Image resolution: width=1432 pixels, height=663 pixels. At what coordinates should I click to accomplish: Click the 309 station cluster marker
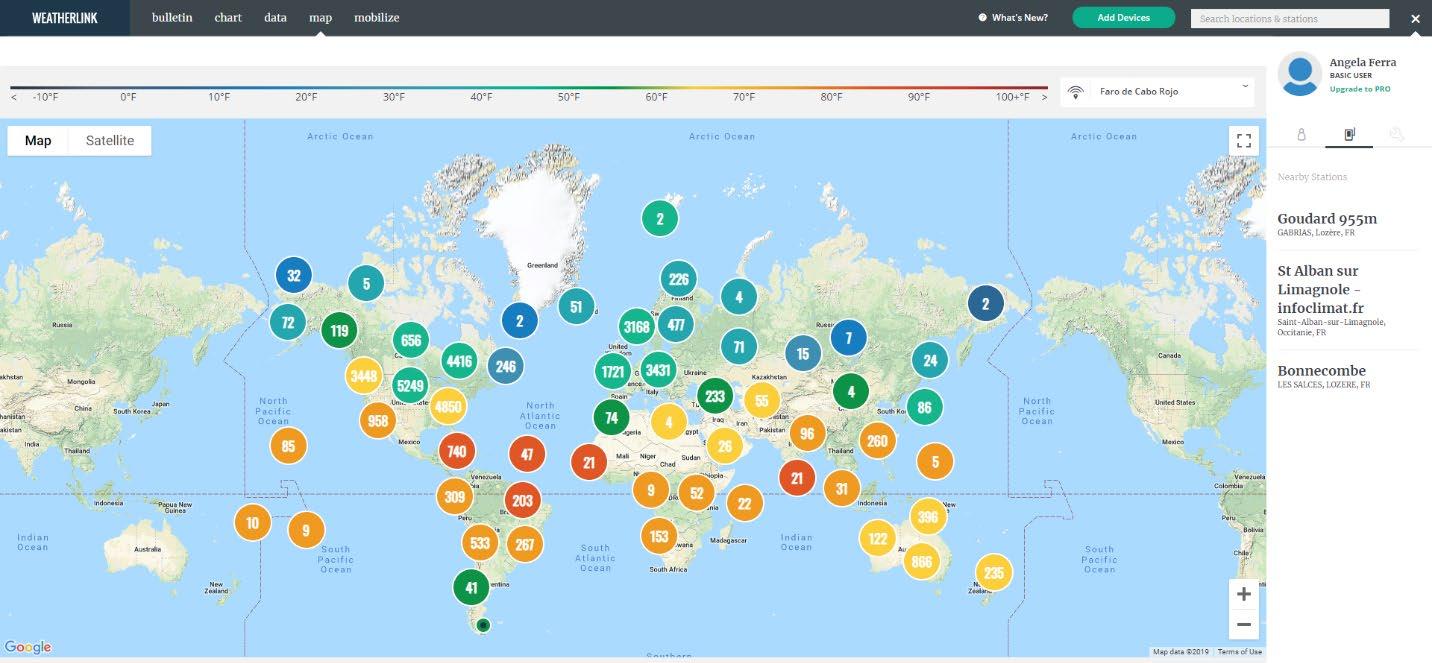coord(455,496)
